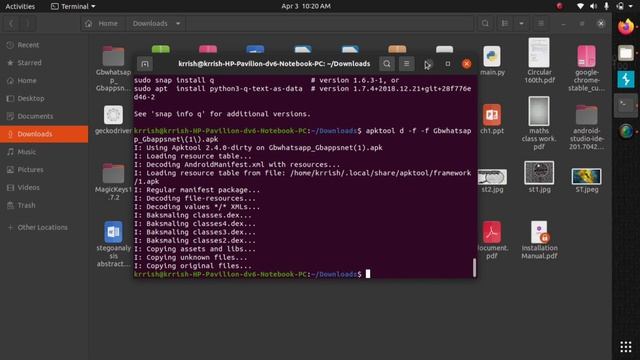This screenshot has width=640, height=360.
Task: Select MagicKeys folder icon
Action: (113, 173)
